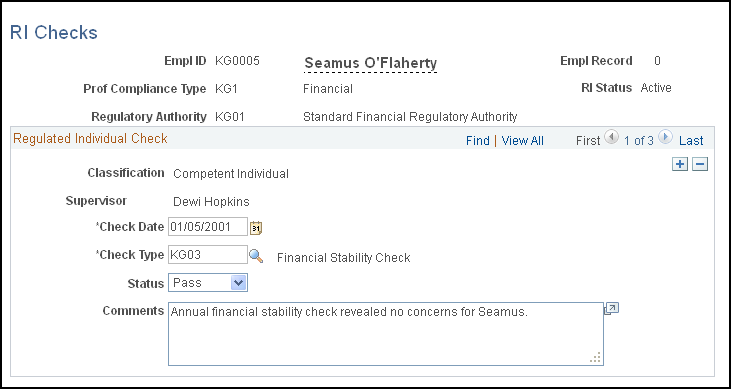Open the Check Type lookup magnifier

255,256
